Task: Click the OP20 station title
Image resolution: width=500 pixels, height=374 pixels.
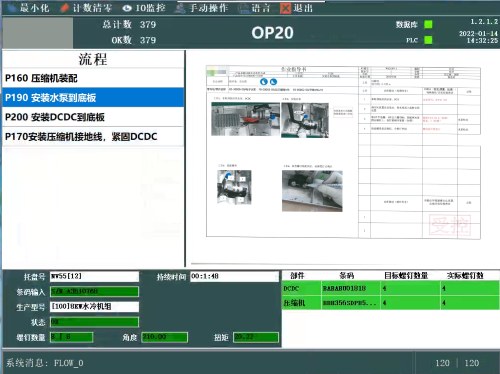Action: [x=272, y=33]
